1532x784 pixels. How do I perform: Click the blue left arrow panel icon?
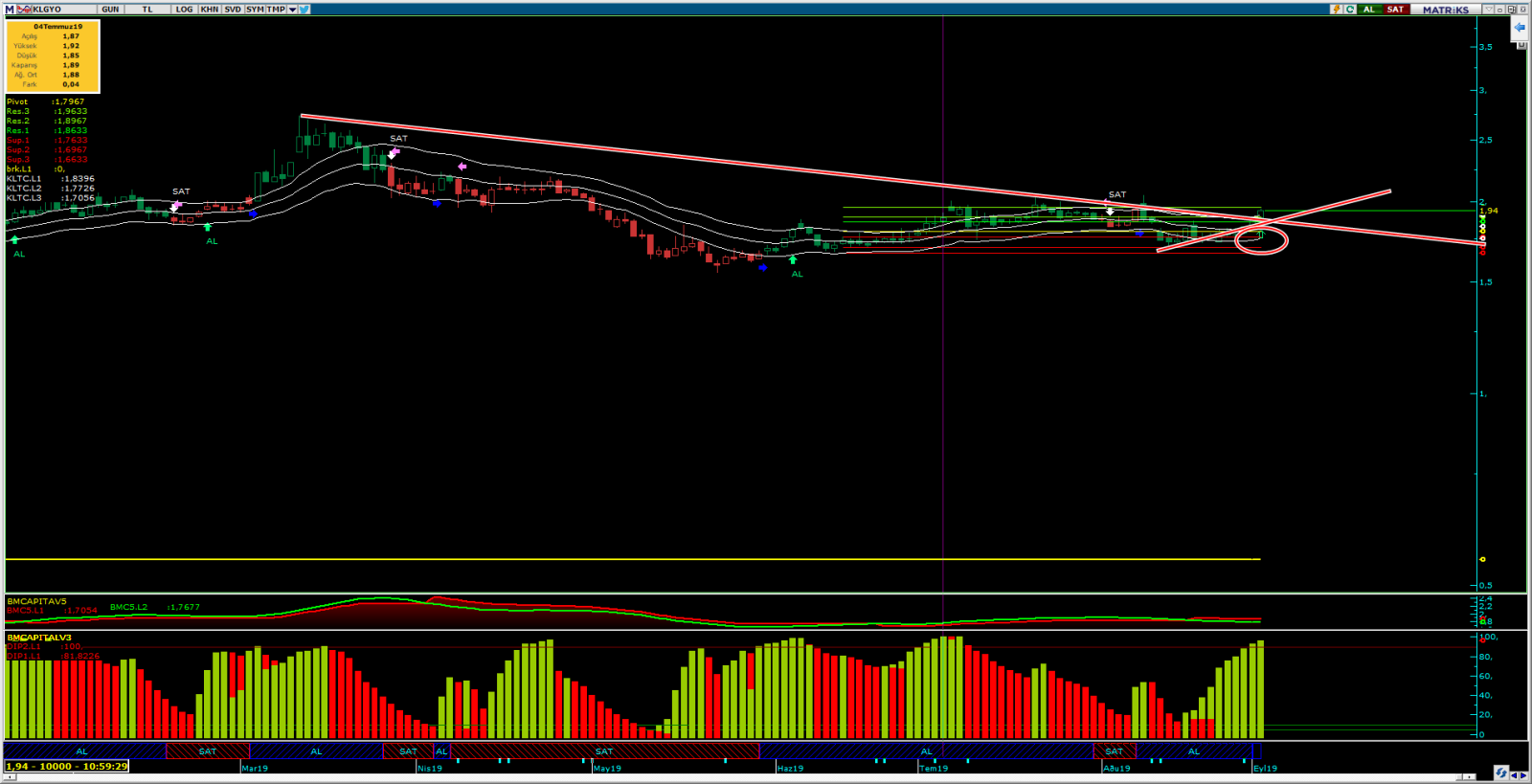click(x=1520, y=28)
